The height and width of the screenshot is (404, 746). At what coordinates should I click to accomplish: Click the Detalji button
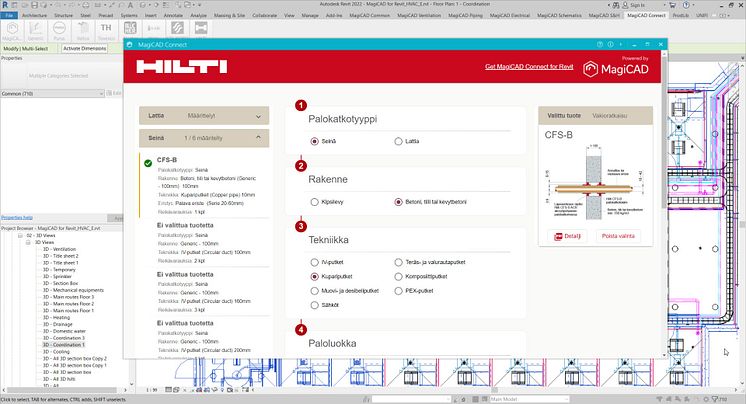coord(567,236)
